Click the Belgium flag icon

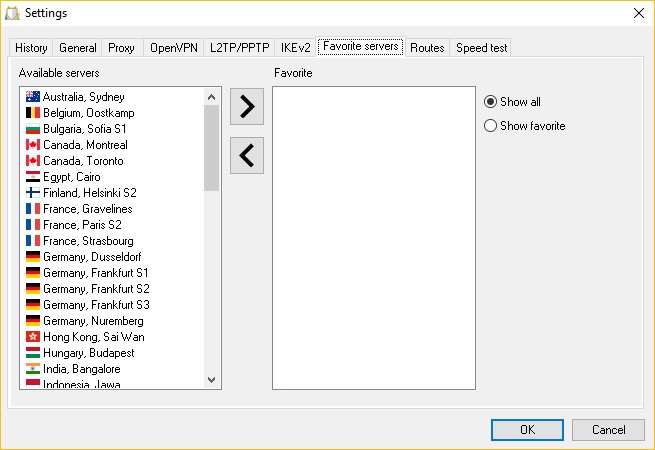point(33,113)
